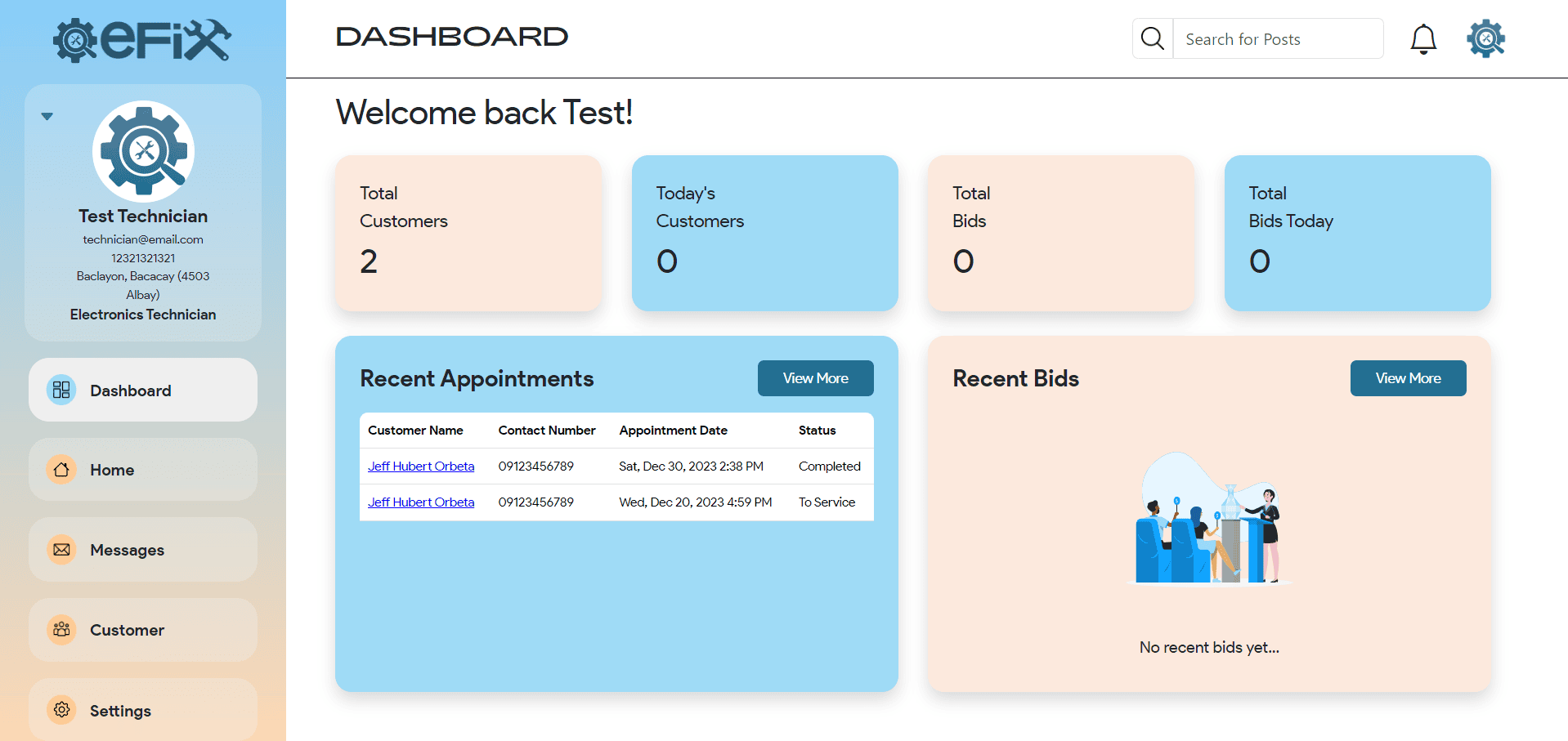Image resolution: width=1568 pixels, height=741 pixels.
Task: Open the notifications bell
Action: [1423, 39]
